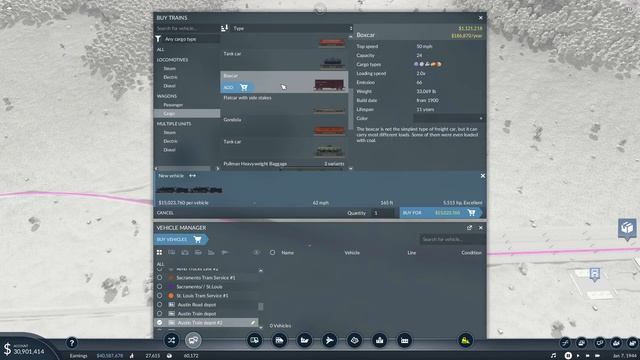Select the ALL category in Buy Trains

160,49
